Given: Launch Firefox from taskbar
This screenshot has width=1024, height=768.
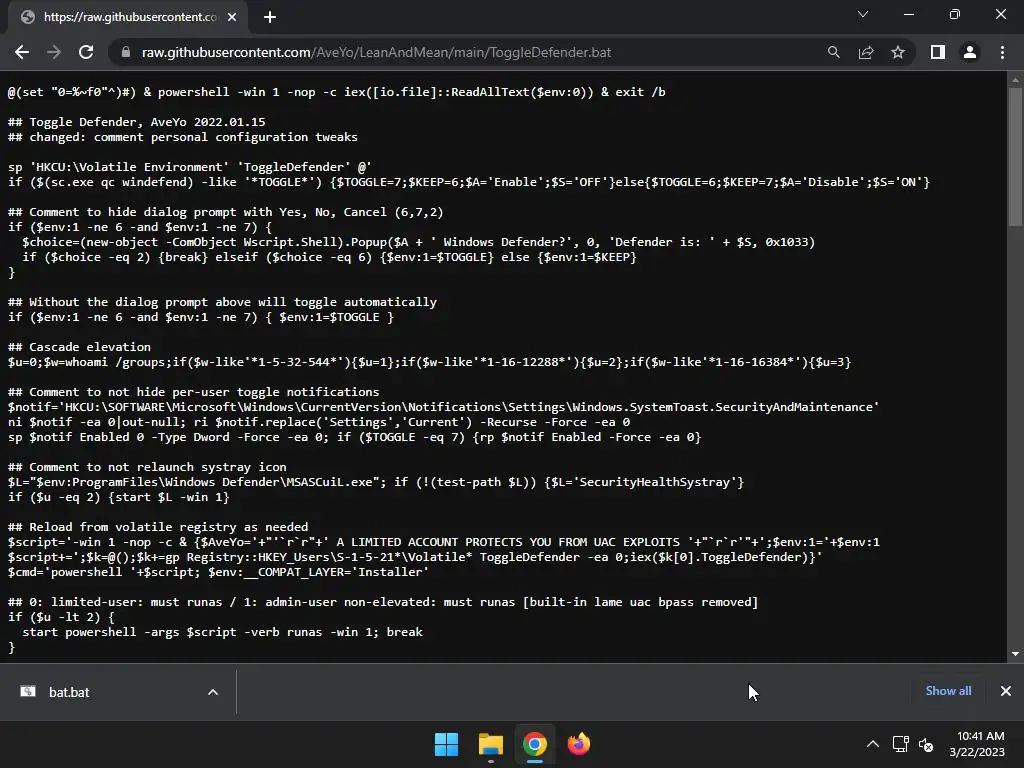Looking at the screenshot, I should (x=579, y=744).
